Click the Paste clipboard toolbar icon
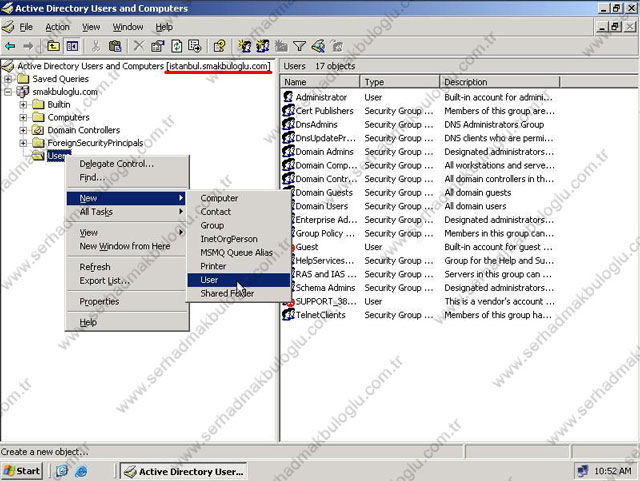Screen dimensions: 640x481 115,46
